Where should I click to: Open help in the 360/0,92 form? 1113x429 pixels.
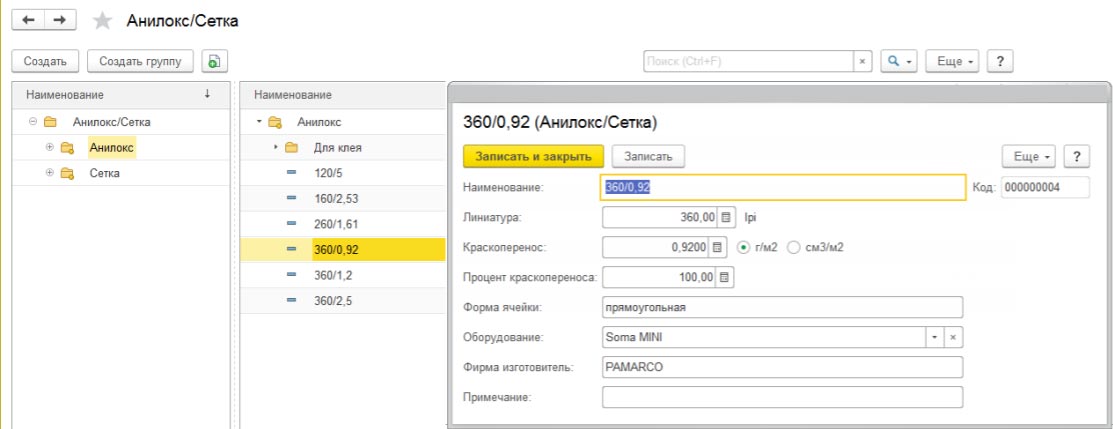pos(1077,156)
